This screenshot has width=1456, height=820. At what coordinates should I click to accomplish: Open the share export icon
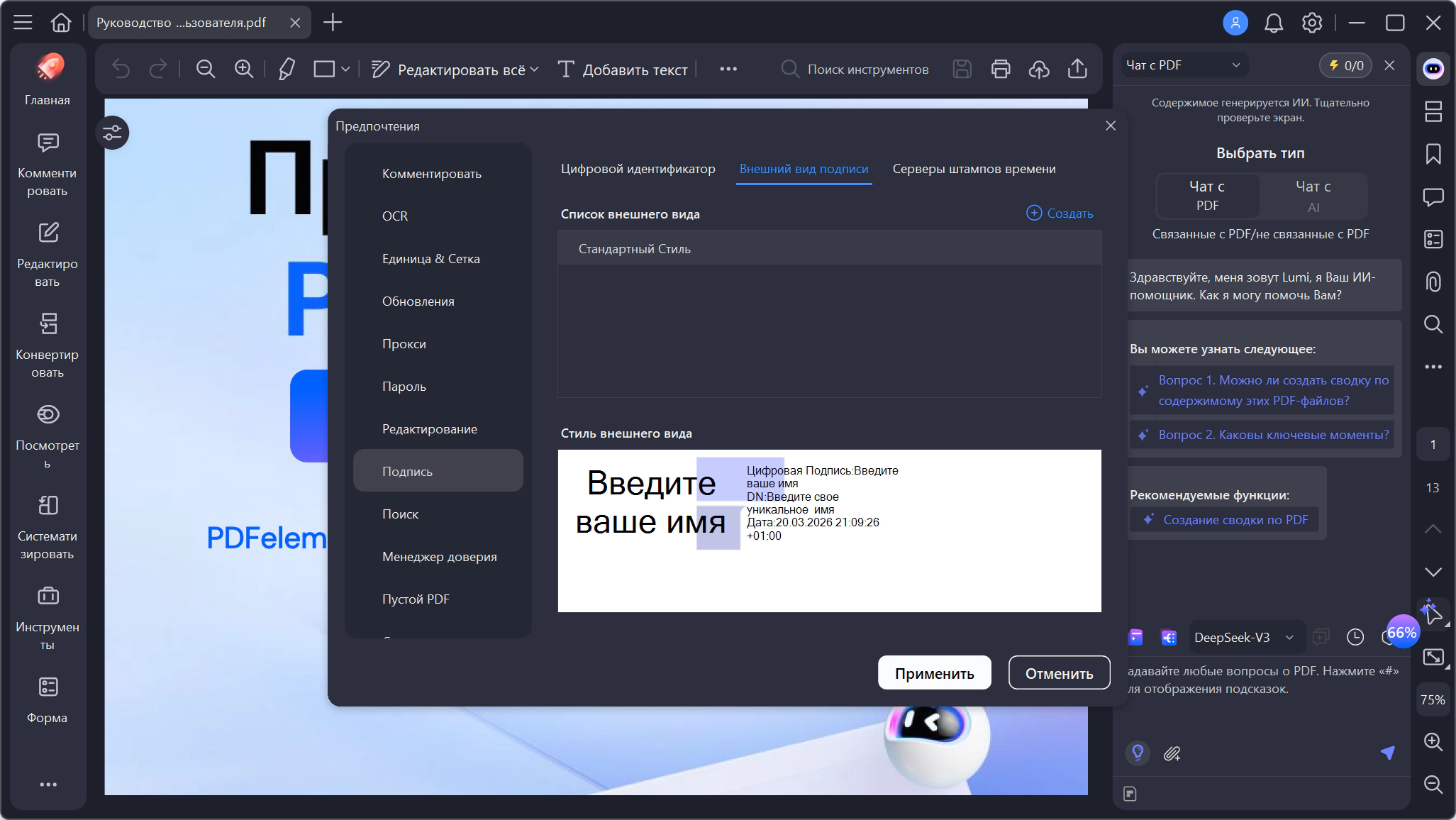click(1077, 69)
